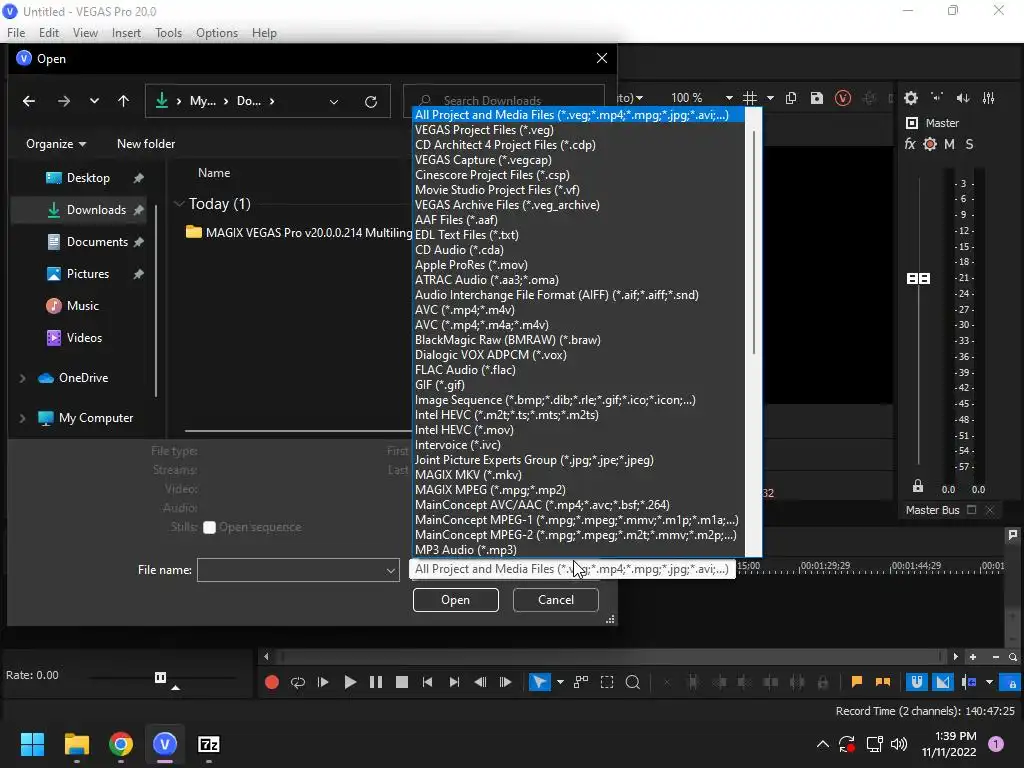The image size is (1024, 768).
Task: Adjust the playback Rate slider
Action: coord(161,678)
